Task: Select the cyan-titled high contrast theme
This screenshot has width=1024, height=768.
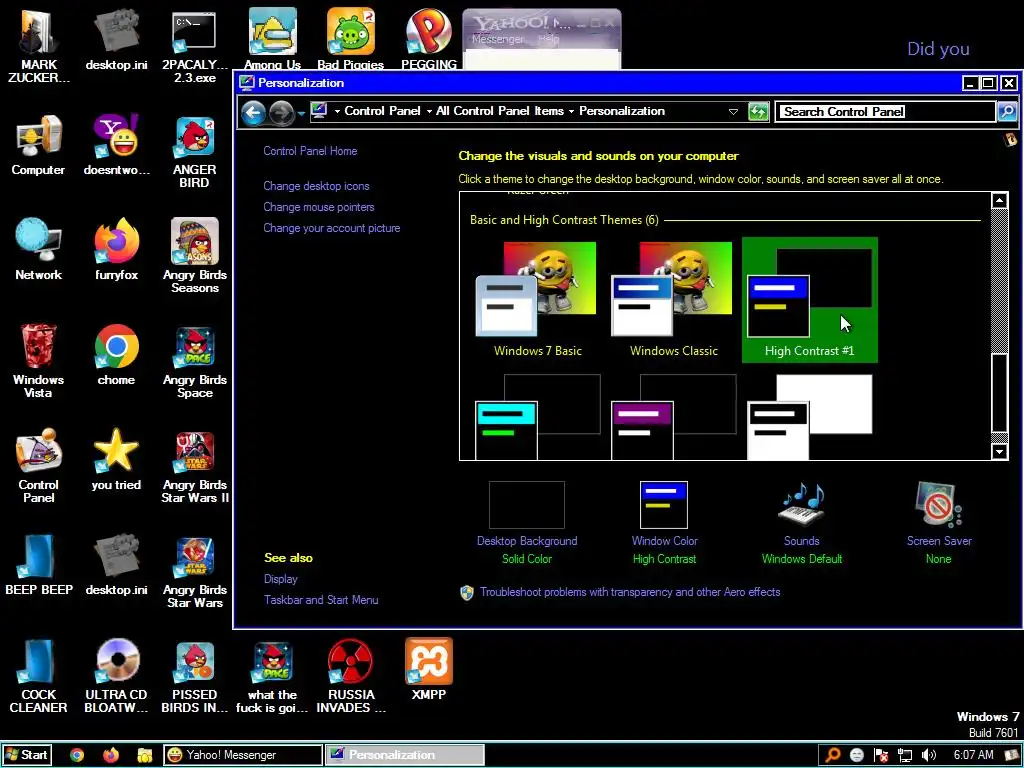Action: coord(537,417)
